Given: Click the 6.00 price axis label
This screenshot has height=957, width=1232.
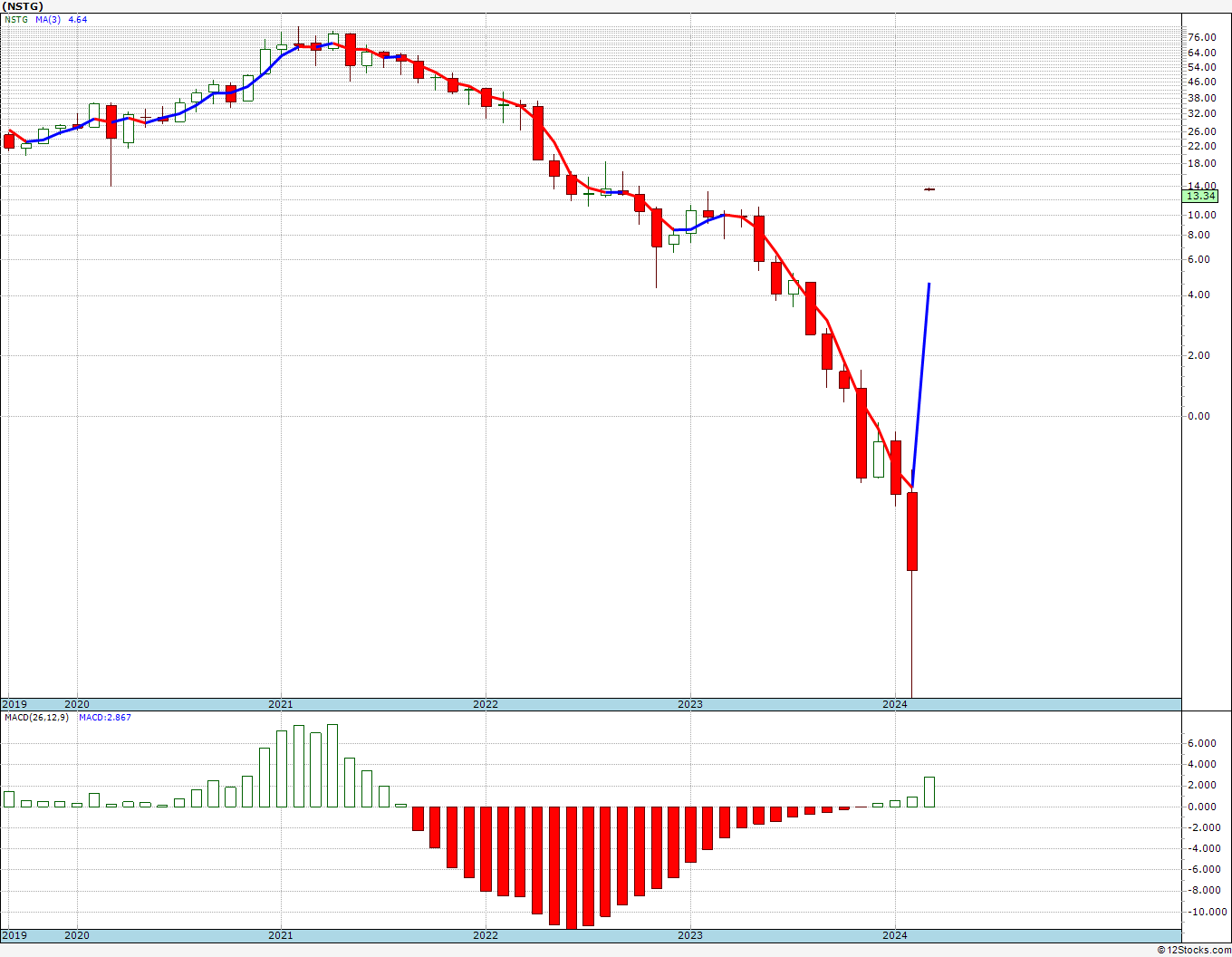Looking at the screenshot, I should [1198, 259].
